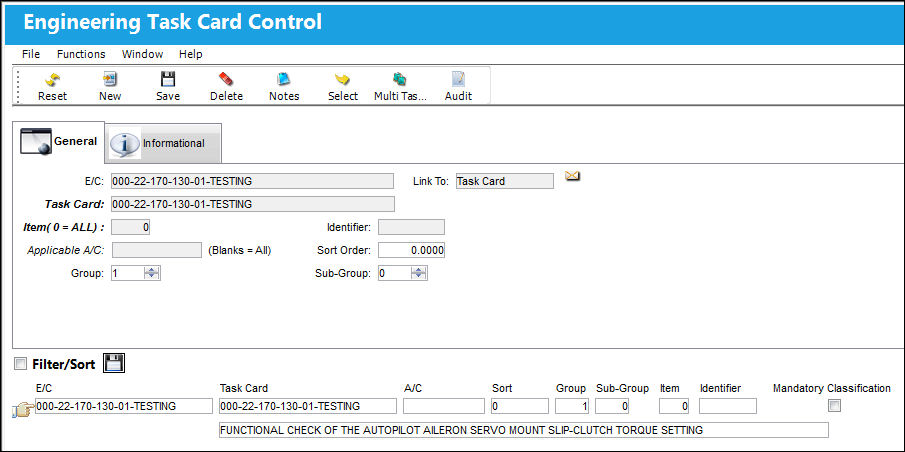
Task: Click the Sub-Group spinner arrows
Action: (x=419, y=273)
